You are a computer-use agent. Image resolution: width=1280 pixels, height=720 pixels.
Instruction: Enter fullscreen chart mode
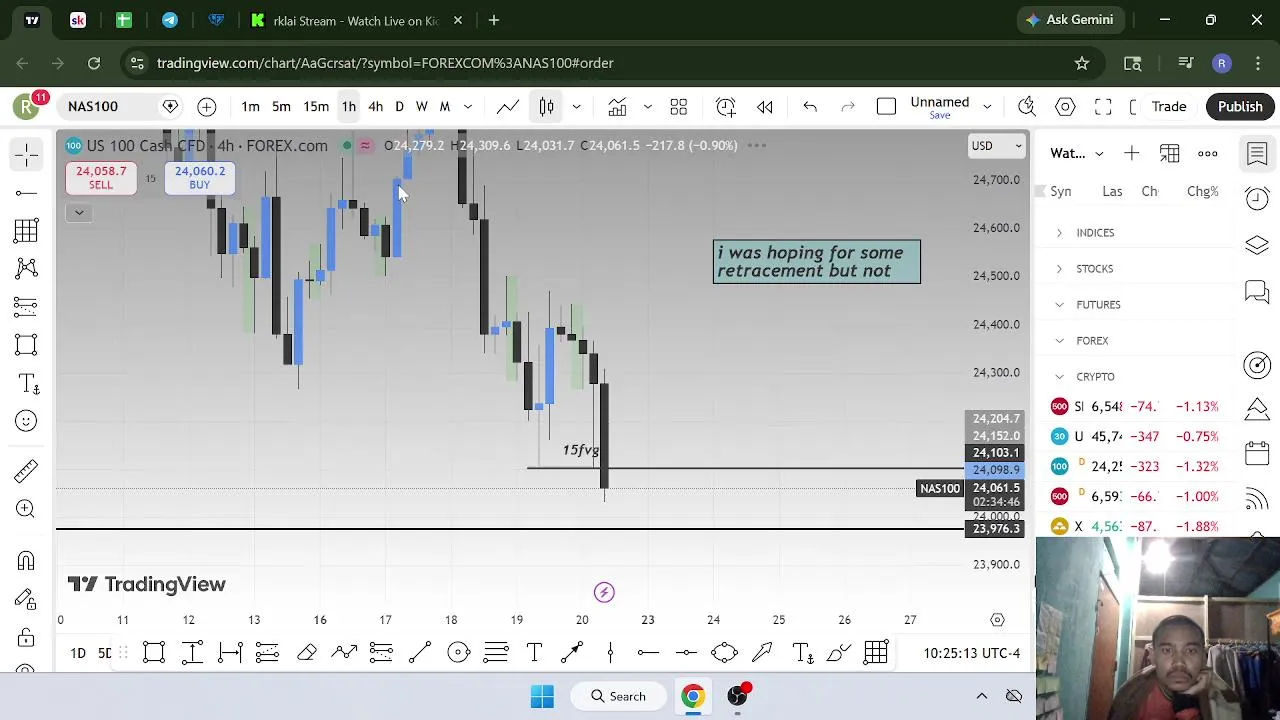(x=1103, y=106)
